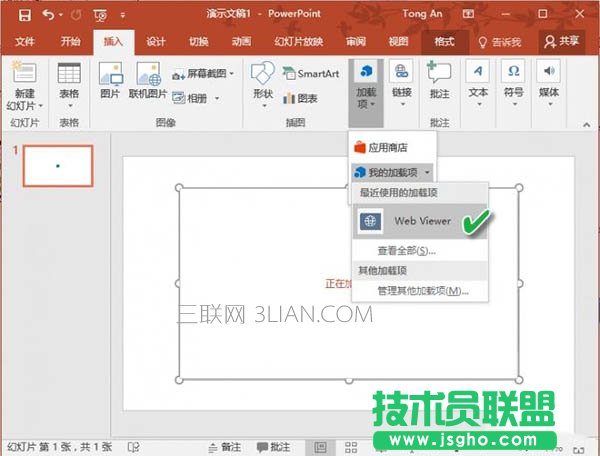Click the Ribbon Display Options icon
Image resolution: width=600 pixels, height=456 pixels.
tap(468, 14)
